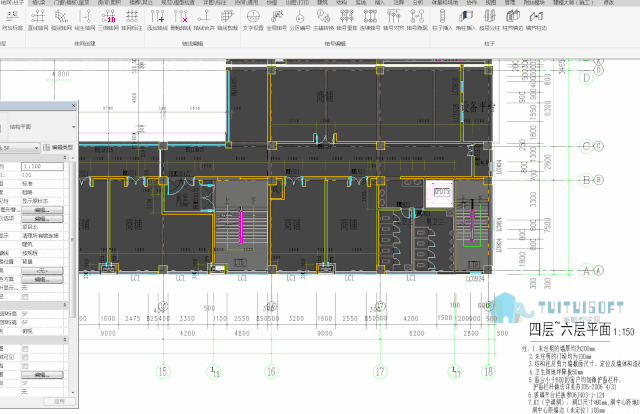Image resolution: width=640 pixels, height=414 pixels.
Task: Close the properties panel
Action: [x=73, y=106]
